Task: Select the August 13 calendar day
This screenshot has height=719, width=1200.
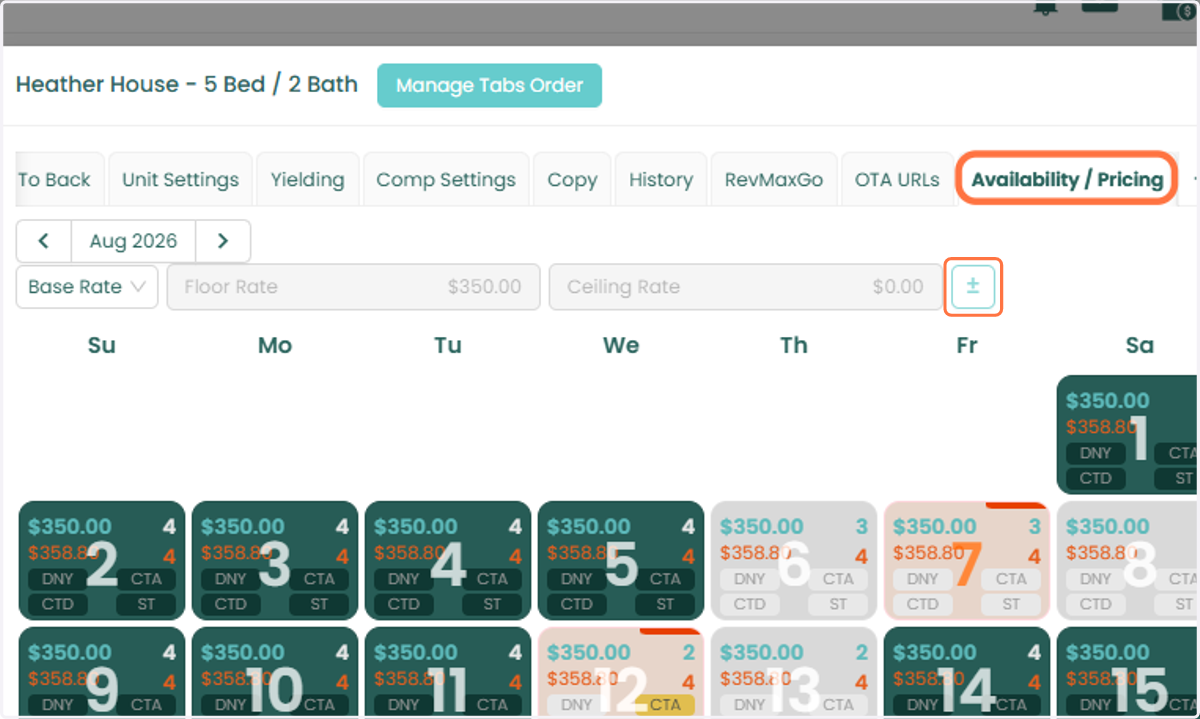Action: (794, 672)
